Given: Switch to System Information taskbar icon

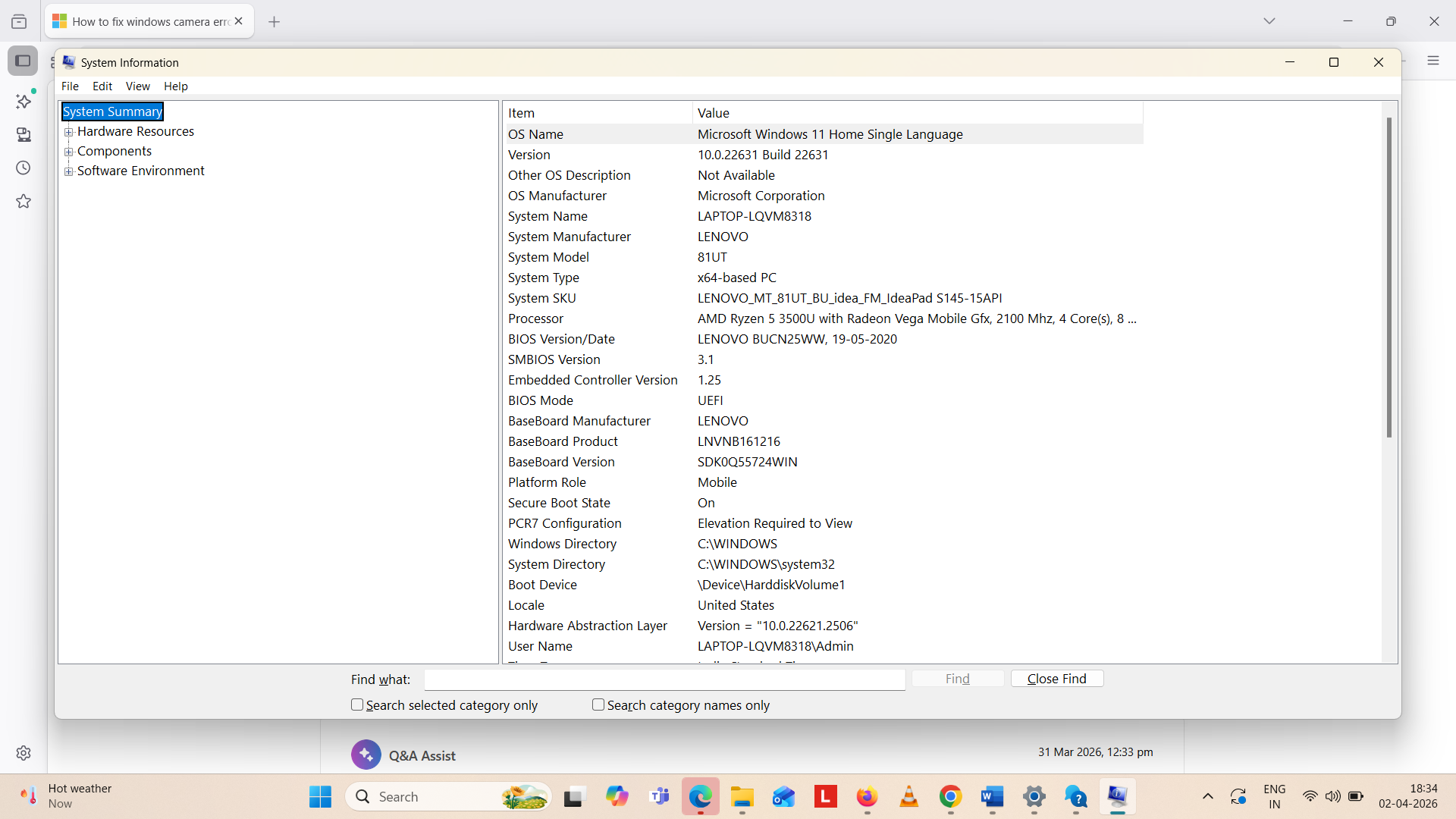Looking at the screenshot, I should pyautogui.click(x=1117, y=796).
